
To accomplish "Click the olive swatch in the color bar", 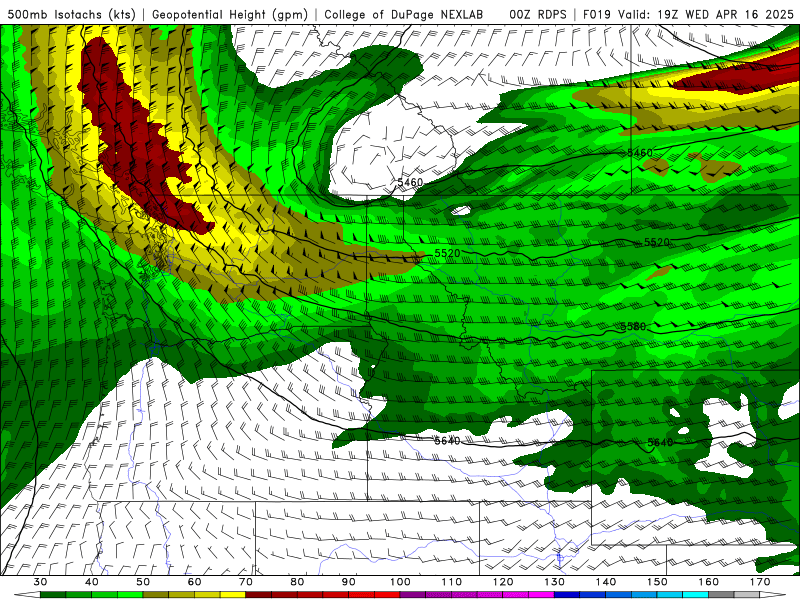I will pyautogui.click(x=156, y=595).
